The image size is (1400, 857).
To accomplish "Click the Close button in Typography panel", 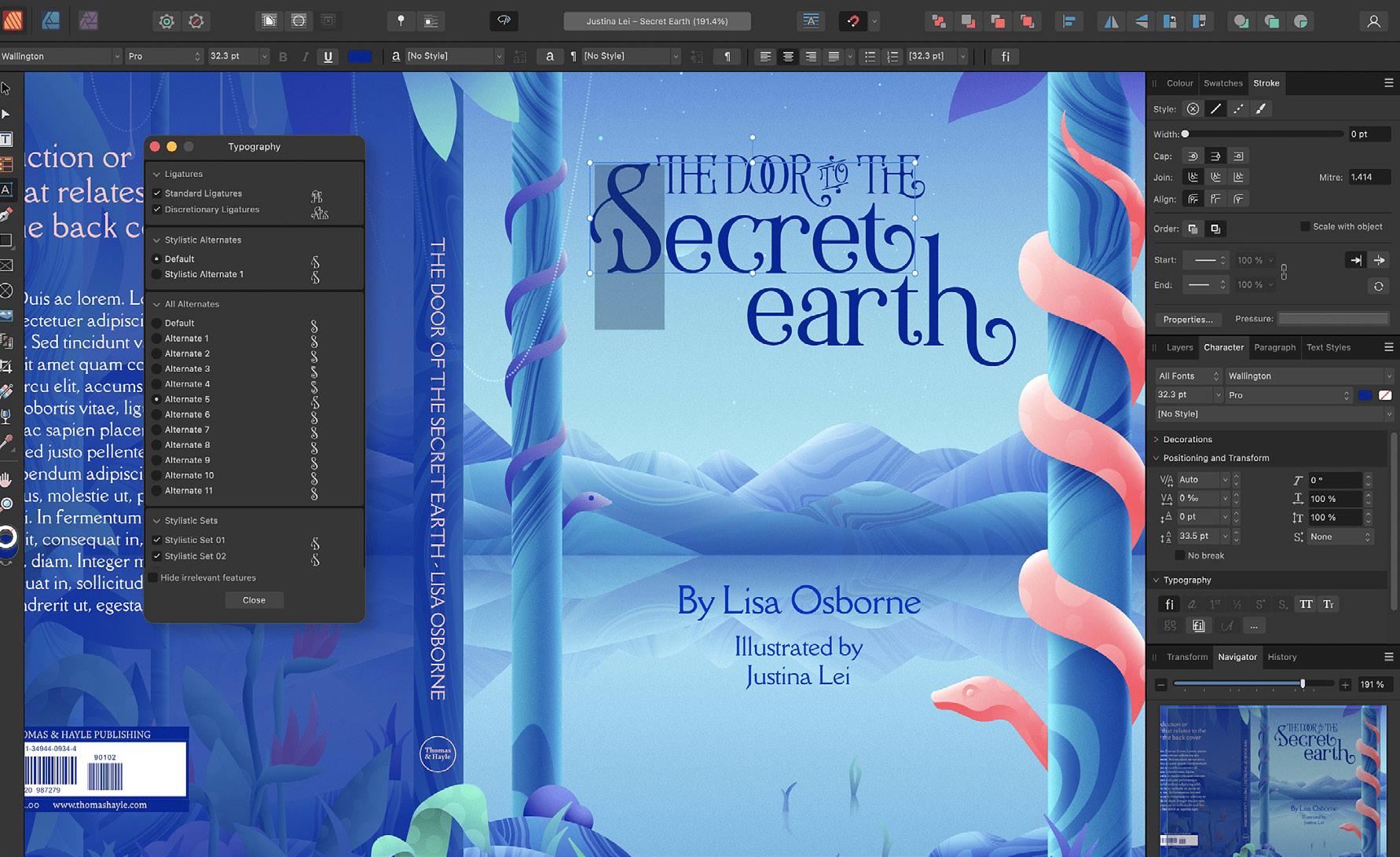I will [x=254, y=600].
